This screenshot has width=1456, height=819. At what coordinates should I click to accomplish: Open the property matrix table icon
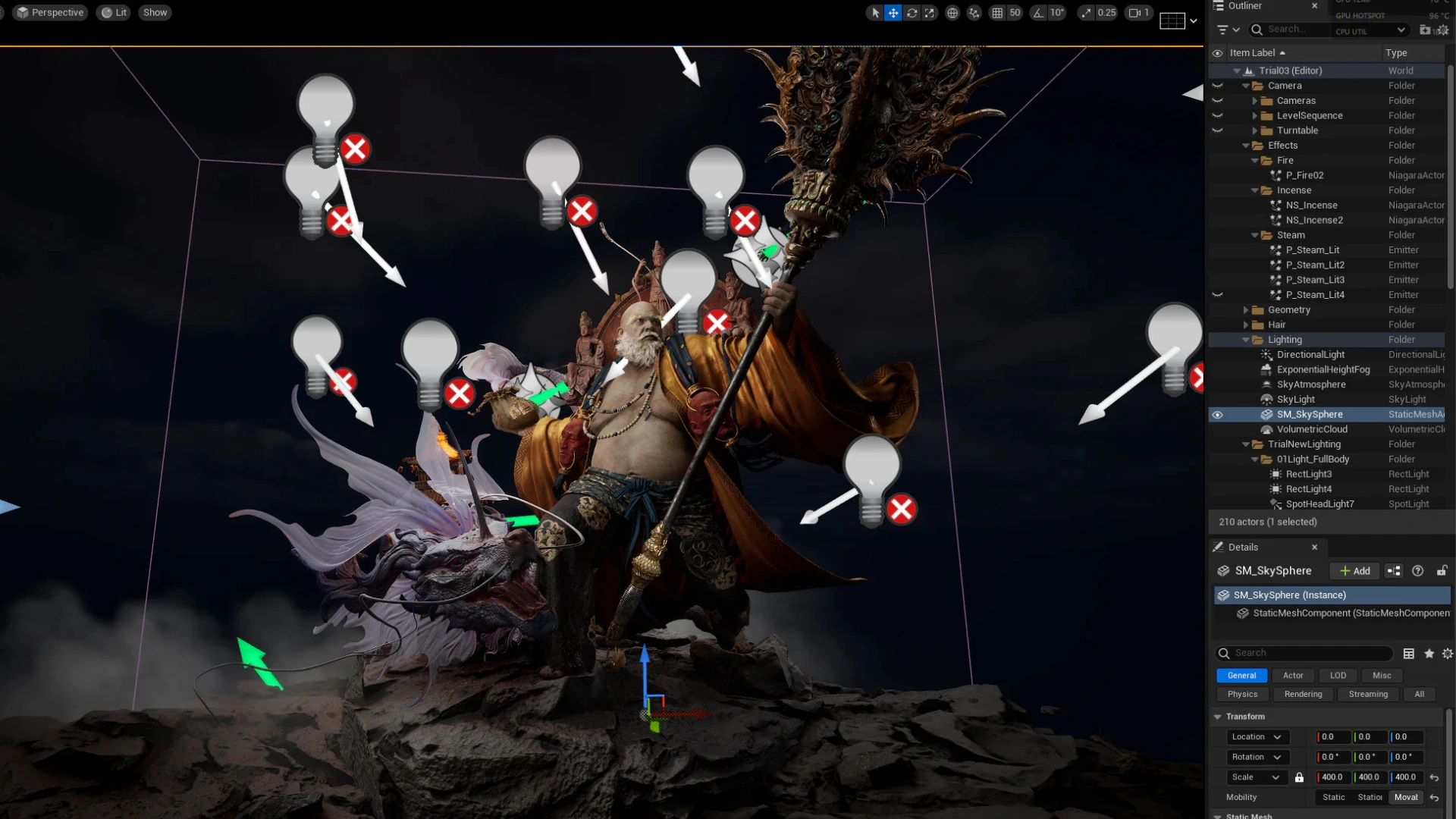click(1409, 654)
